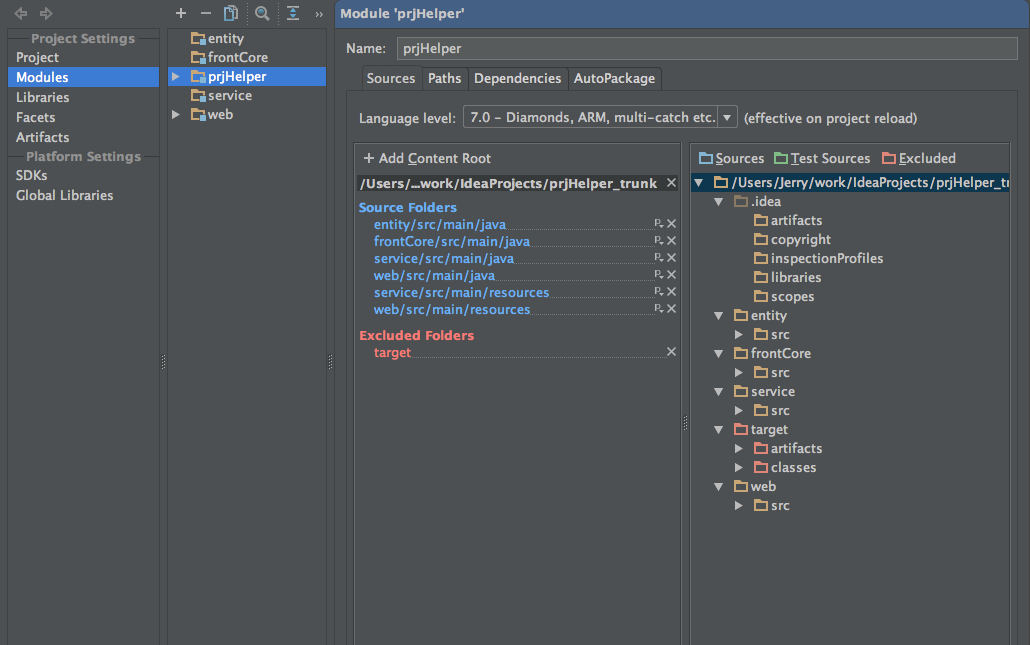Open the Dependencies tab

[x=518, y=78]
